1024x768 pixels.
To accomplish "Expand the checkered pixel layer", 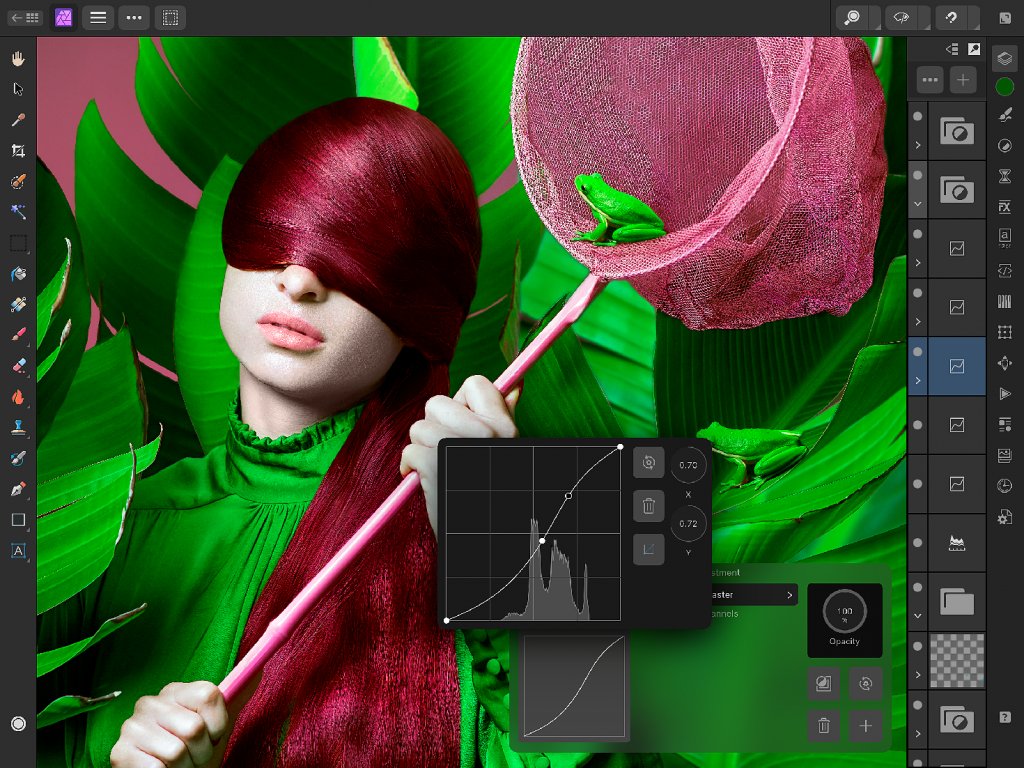I will pyautogui.click(x=918, y=675).
